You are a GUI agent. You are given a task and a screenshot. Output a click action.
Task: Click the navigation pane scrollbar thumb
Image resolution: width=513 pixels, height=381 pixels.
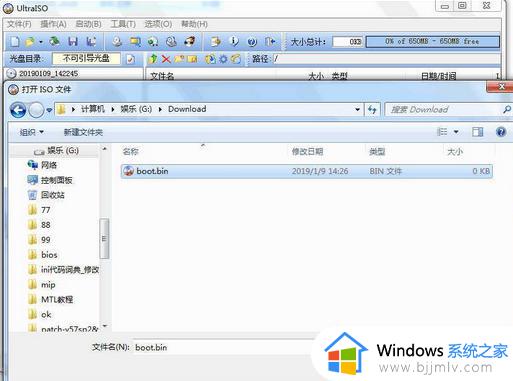[104, 238]
